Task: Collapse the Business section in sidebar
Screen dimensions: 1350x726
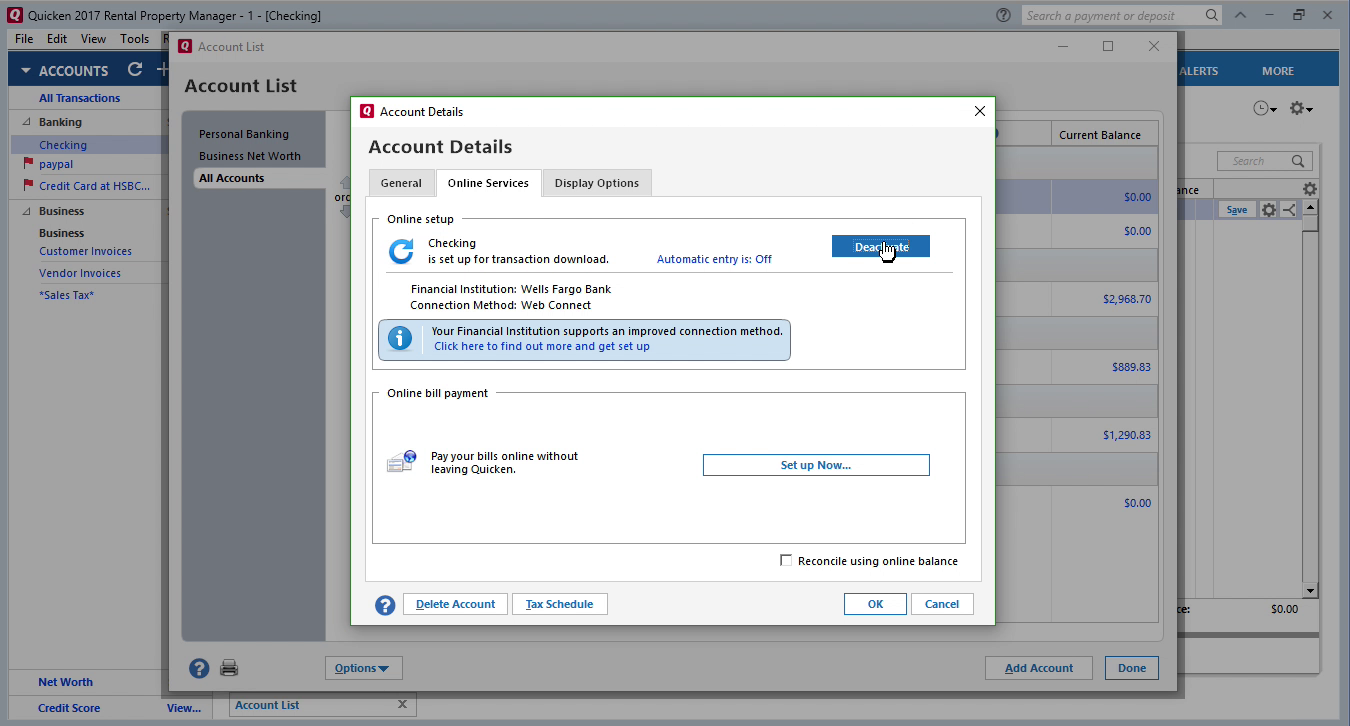Action: 26,211
